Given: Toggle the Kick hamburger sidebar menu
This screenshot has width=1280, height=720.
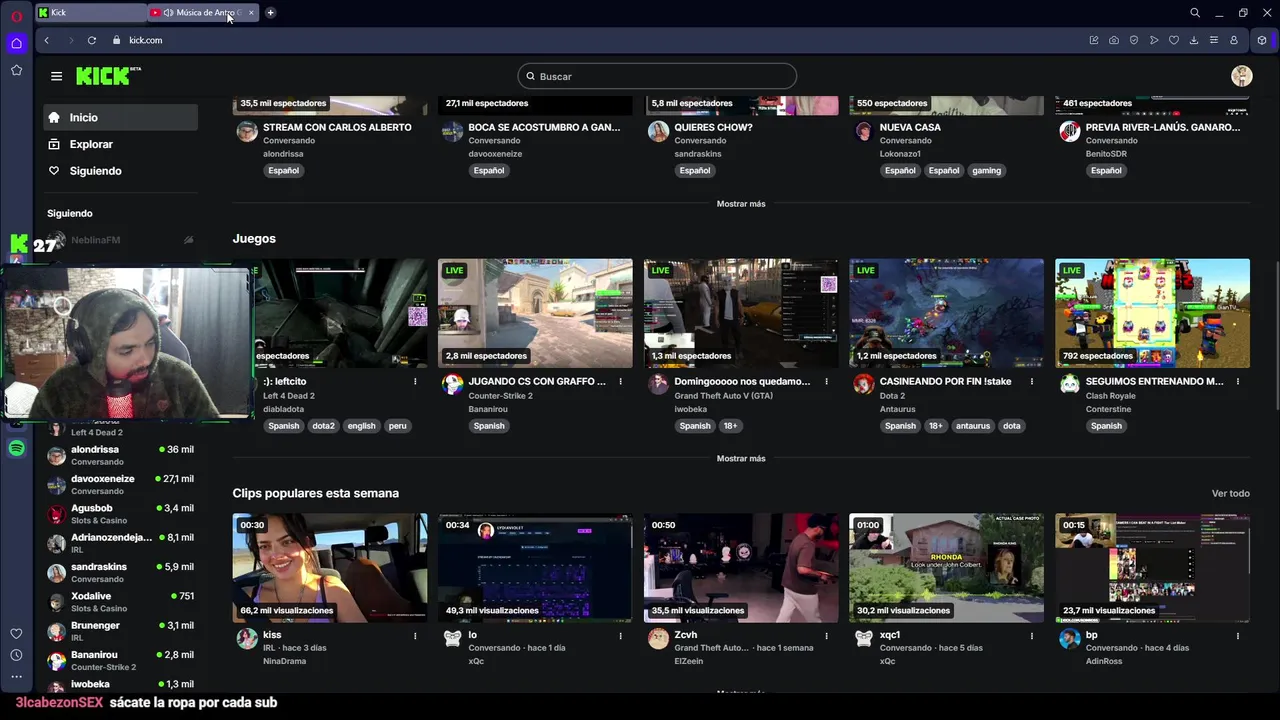Looking at the screenshot, I should click(56, 76).
